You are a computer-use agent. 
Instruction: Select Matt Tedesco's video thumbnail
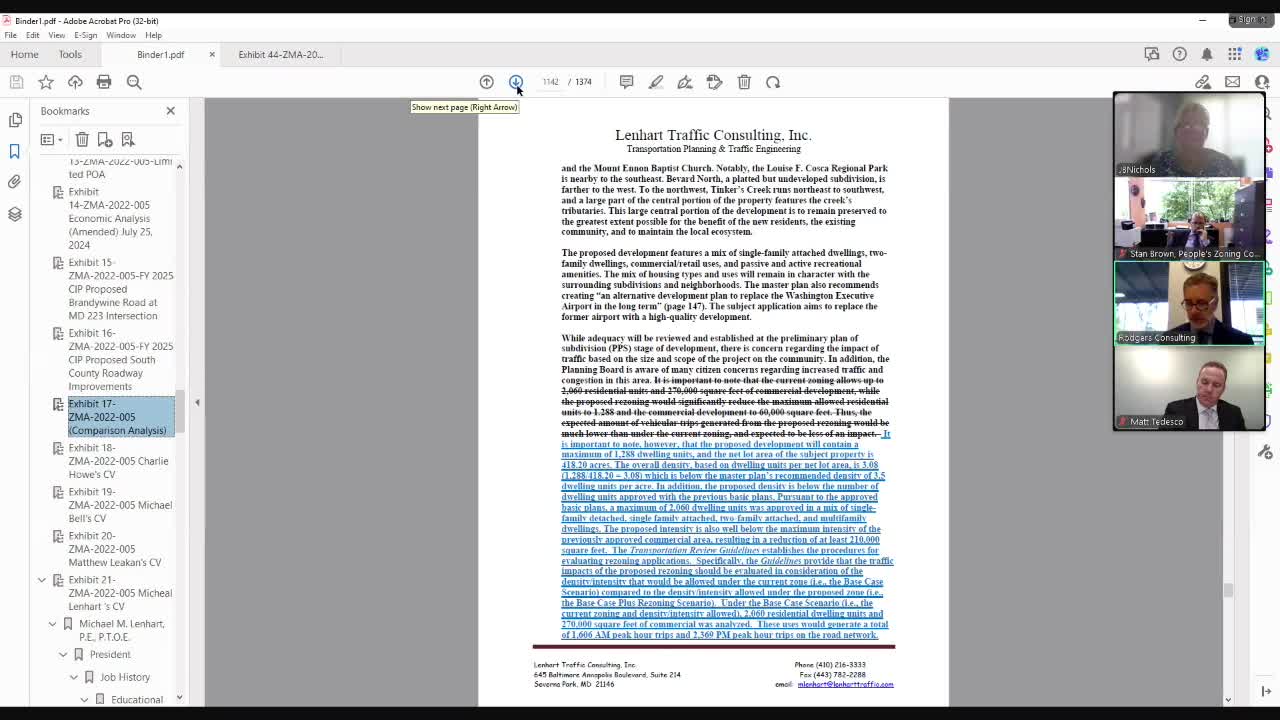tap(1189, 388)
